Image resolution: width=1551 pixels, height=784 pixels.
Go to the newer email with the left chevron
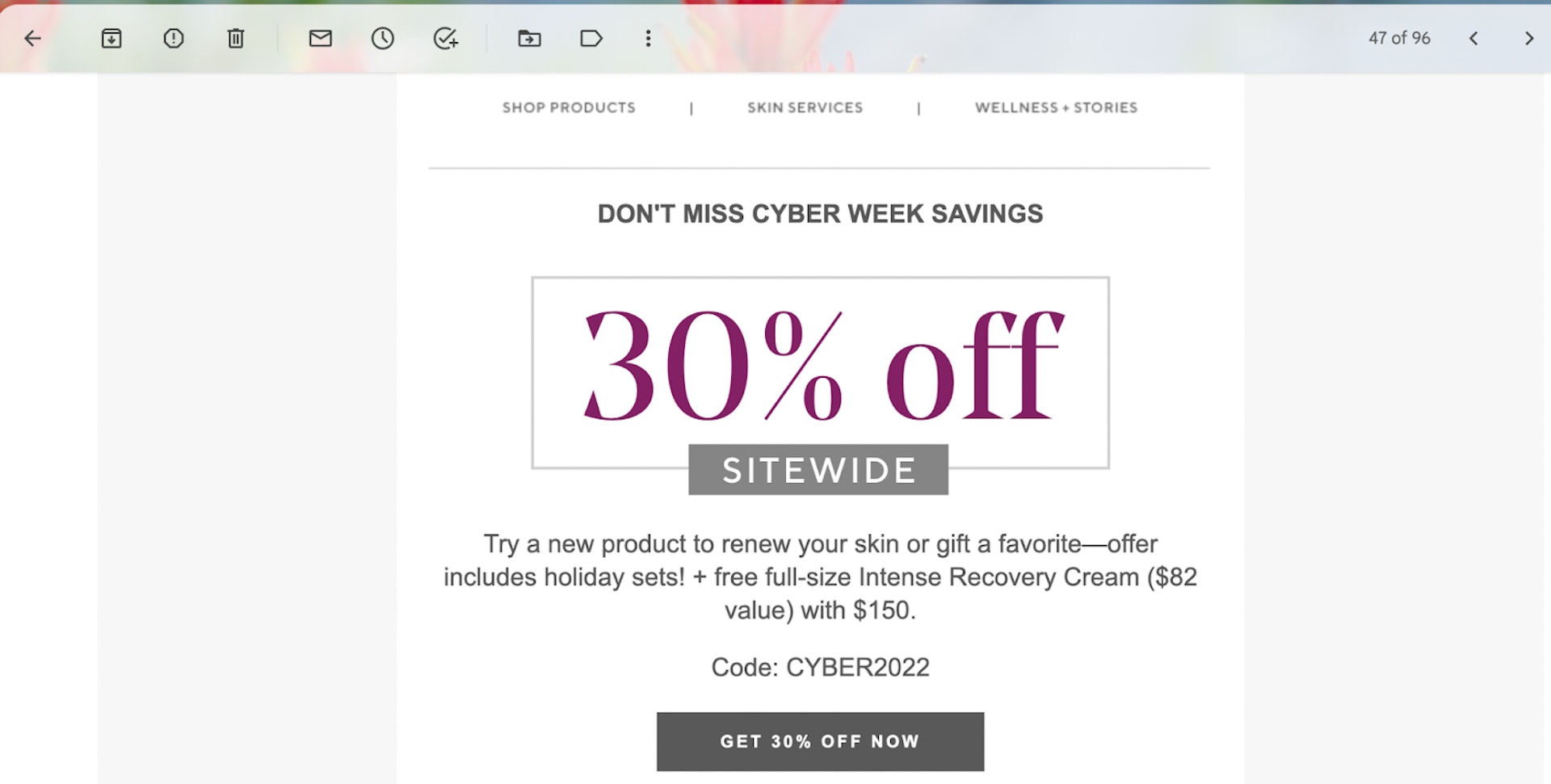(x=1474, y=38)
